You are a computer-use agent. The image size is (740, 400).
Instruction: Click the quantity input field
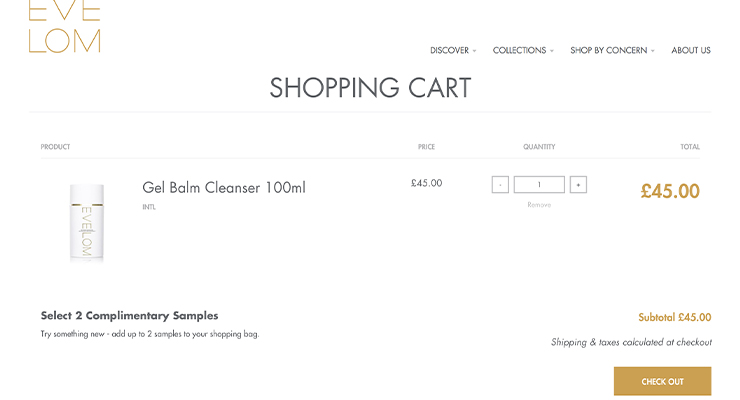click(539, 185)
